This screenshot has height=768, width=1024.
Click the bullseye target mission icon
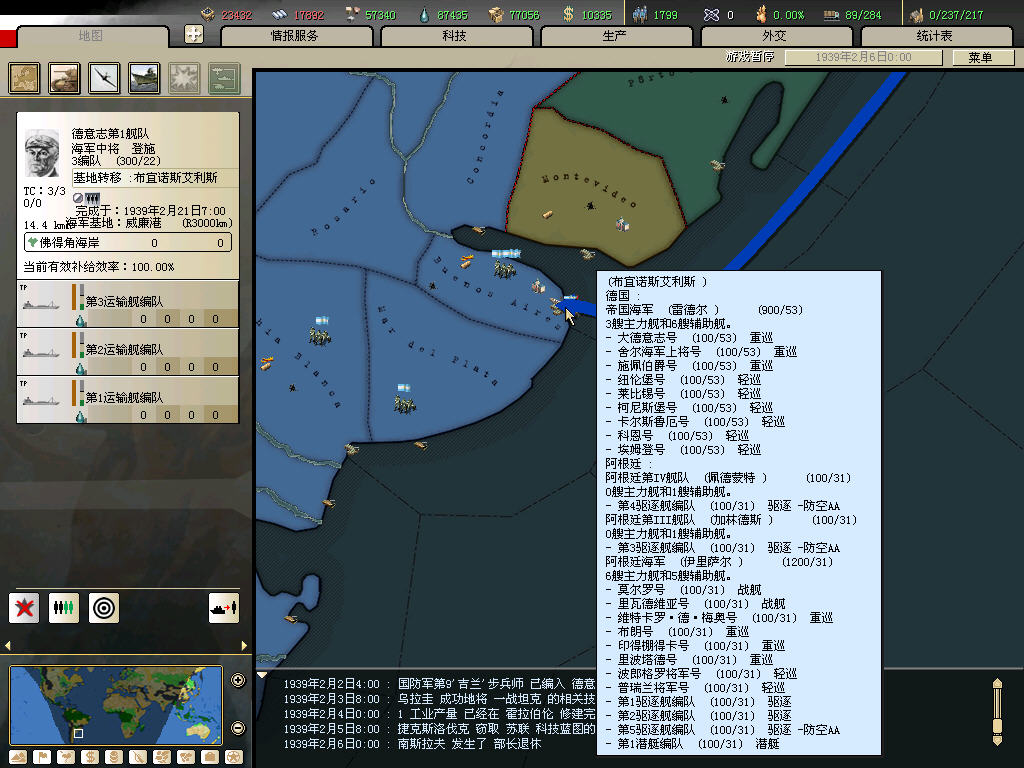104,607
